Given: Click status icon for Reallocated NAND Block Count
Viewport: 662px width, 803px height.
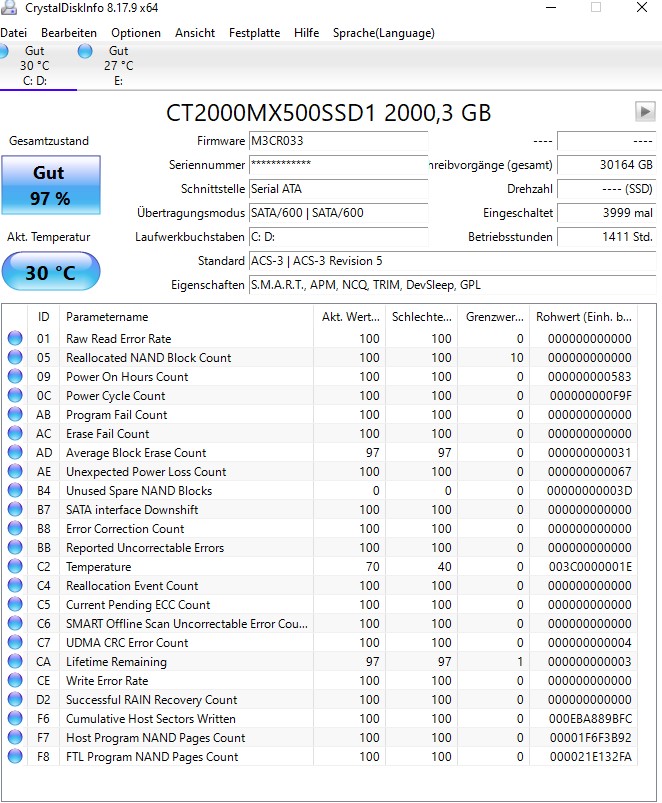Looking at the screenshot, I should pos(15,357).
